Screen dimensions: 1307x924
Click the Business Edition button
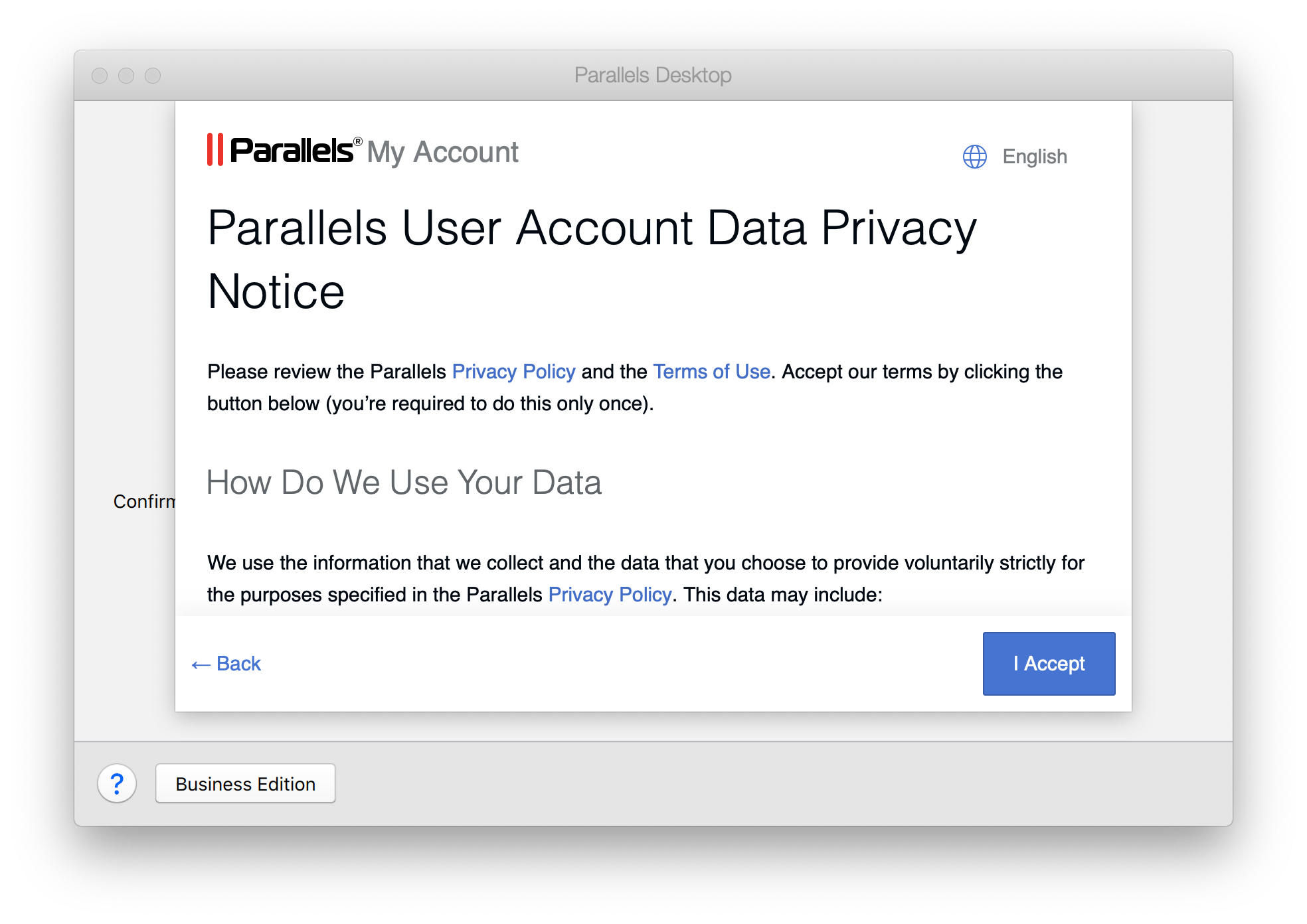click(x=245, y=784)
